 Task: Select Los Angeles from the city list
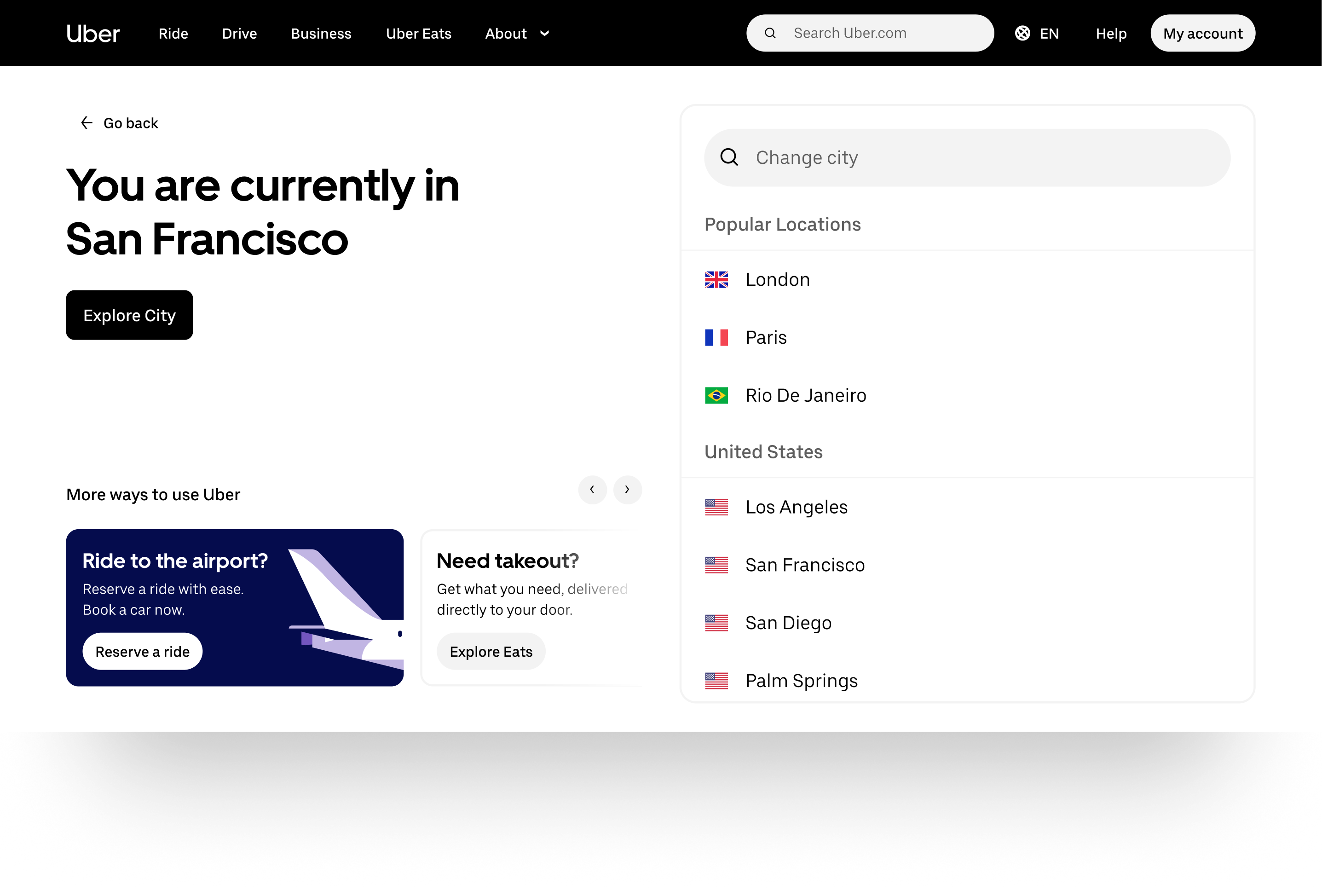coord(797,507)
